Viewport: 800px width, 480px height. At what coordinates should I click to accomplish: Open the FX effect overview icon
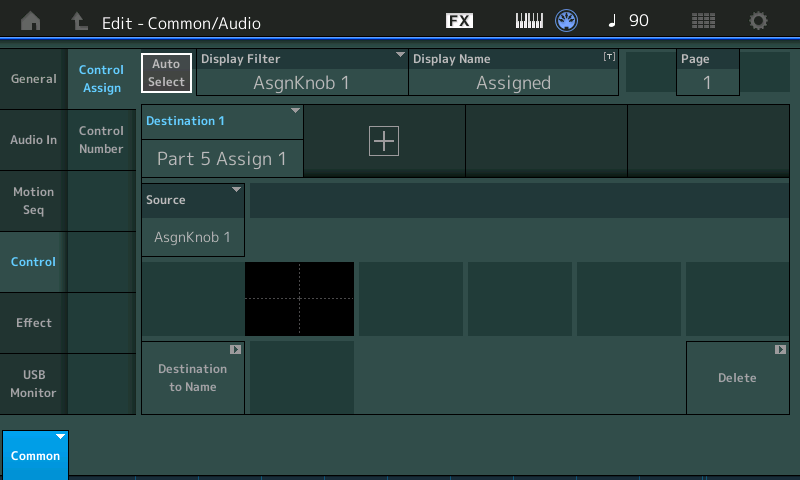(459, 21)
